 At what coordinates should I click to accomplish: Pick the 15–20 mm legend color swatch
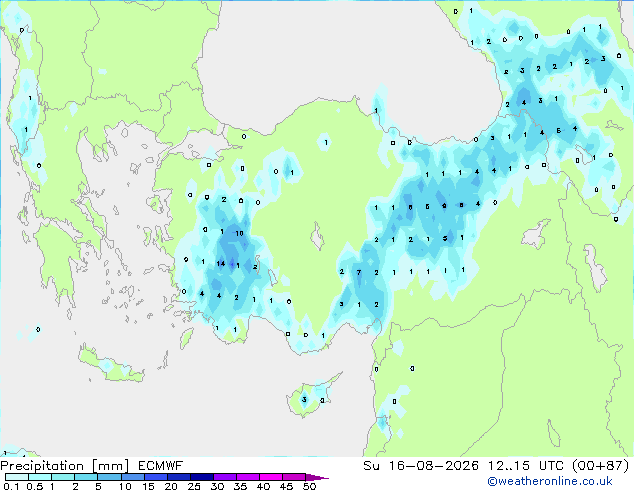tap(155, 477)
